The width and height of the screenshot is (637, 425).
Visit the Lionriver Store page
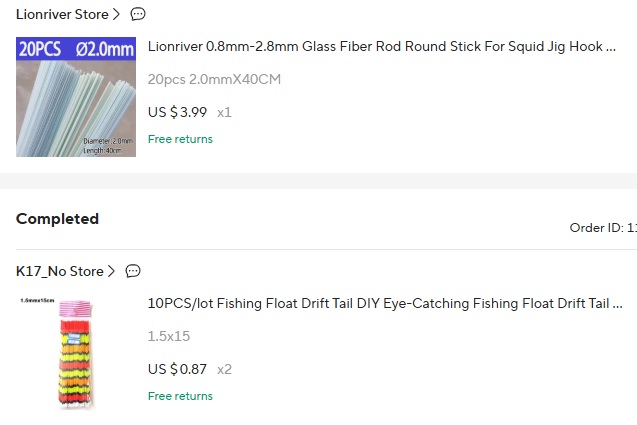62,15
